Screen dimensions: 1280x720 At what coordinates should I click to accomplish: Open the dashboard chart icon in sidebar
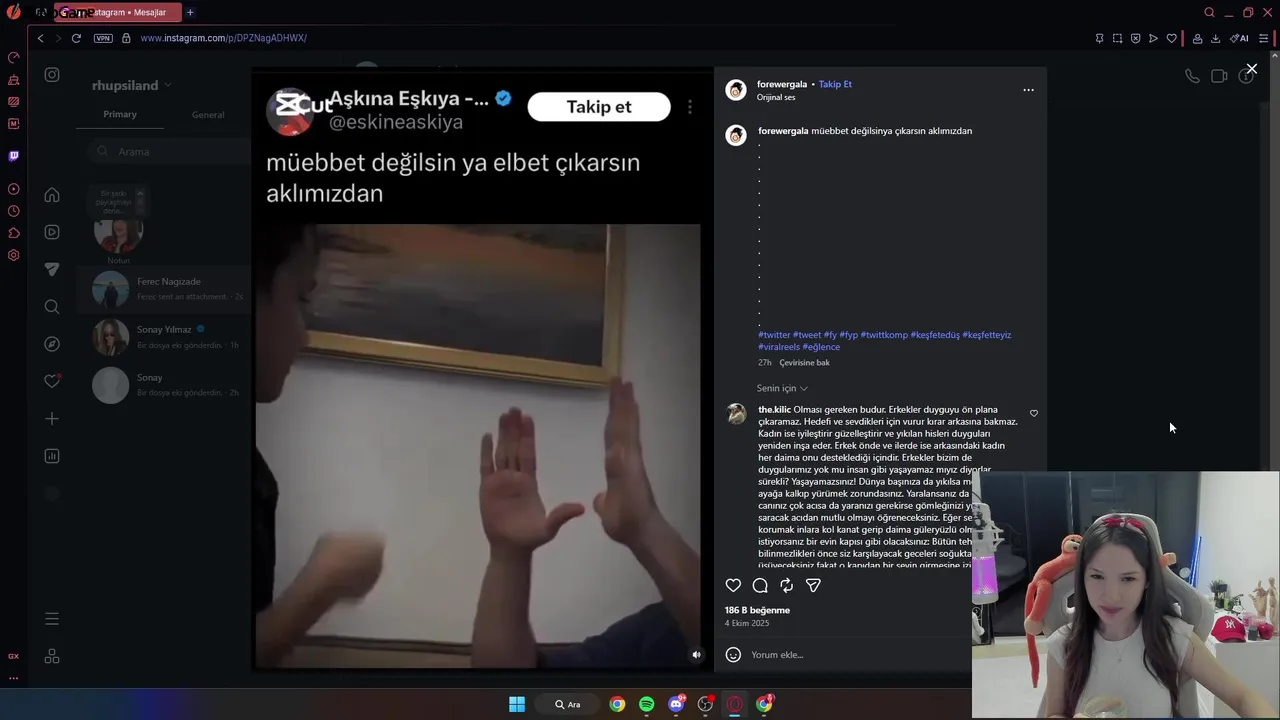(x=52, y=456)
